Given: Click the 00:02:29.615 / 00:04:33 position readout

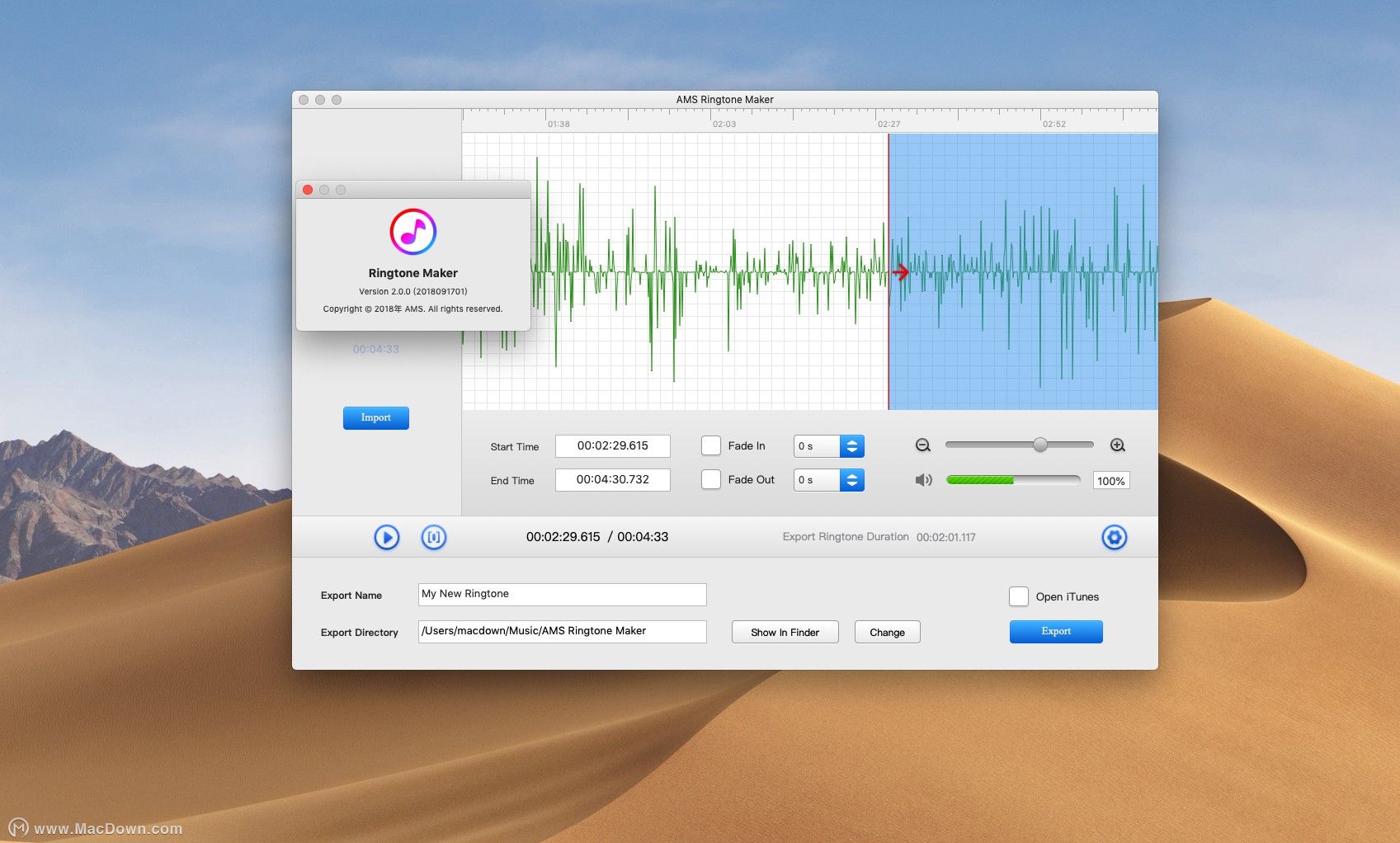Looking at the screenshot, I should click(597, 537).
